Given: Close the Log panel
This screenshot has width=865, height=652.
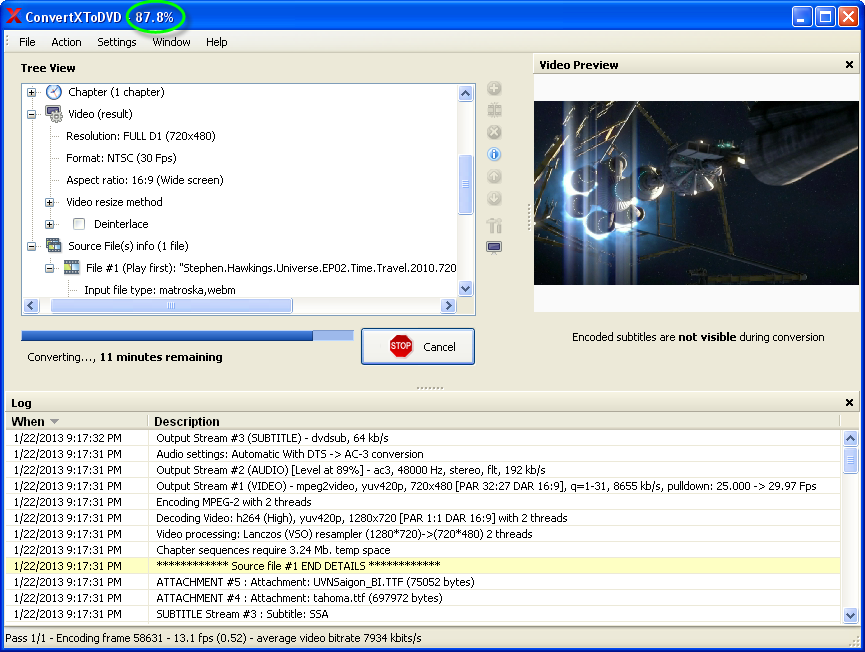Looking at the screenshot, I should tap(849, 403).
